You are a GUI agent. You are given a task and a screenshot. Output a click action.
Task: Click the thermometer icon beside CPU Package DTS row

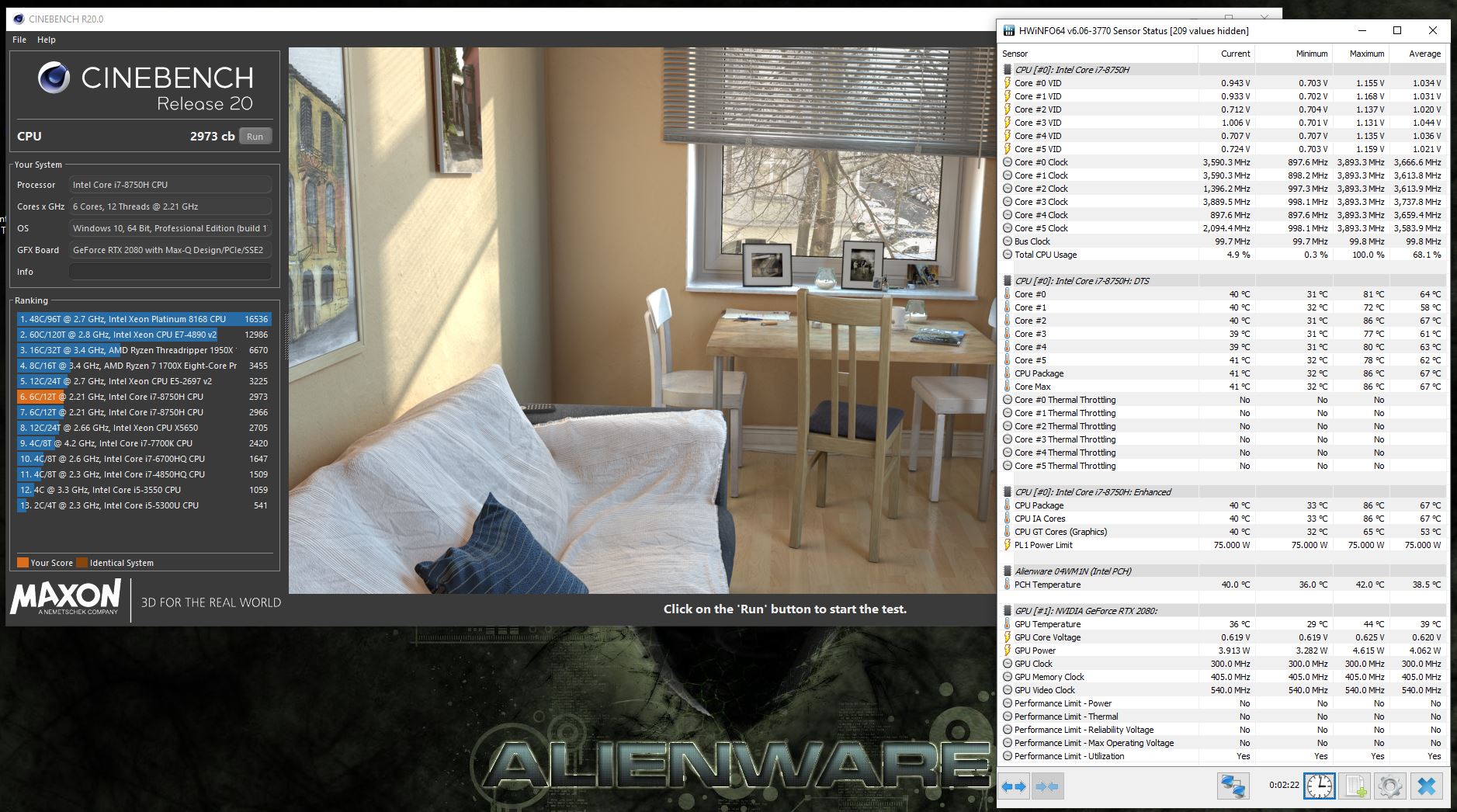(x=1008, y=373)
